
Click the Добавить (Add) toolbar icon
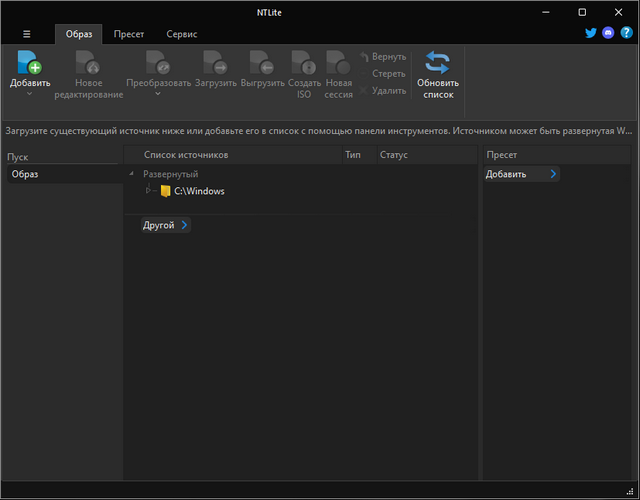point(29,64)
